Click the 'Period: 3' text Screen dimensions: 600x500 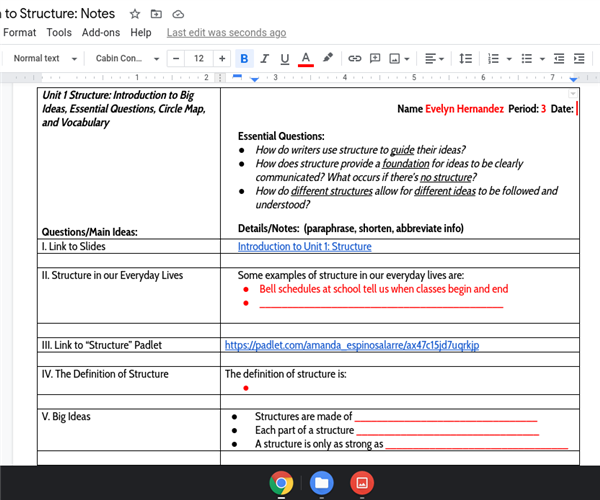click(x=527, y=109)
